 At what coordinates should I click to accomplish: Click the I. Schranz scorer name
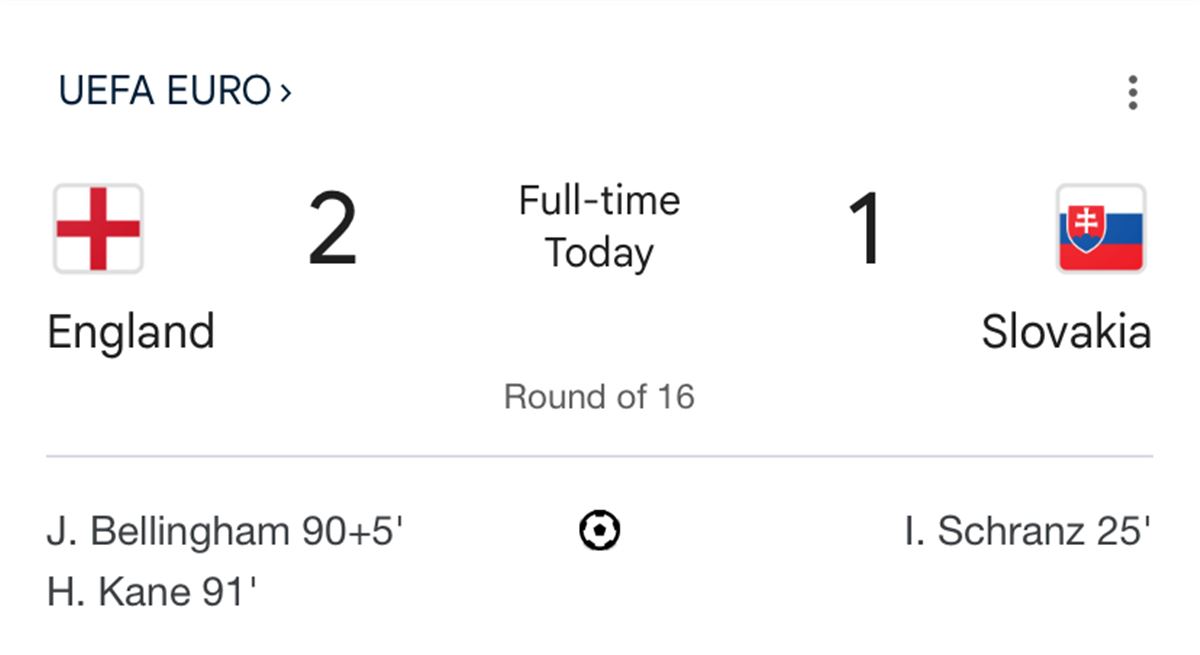pyautogui.click(x=995, y=531)
